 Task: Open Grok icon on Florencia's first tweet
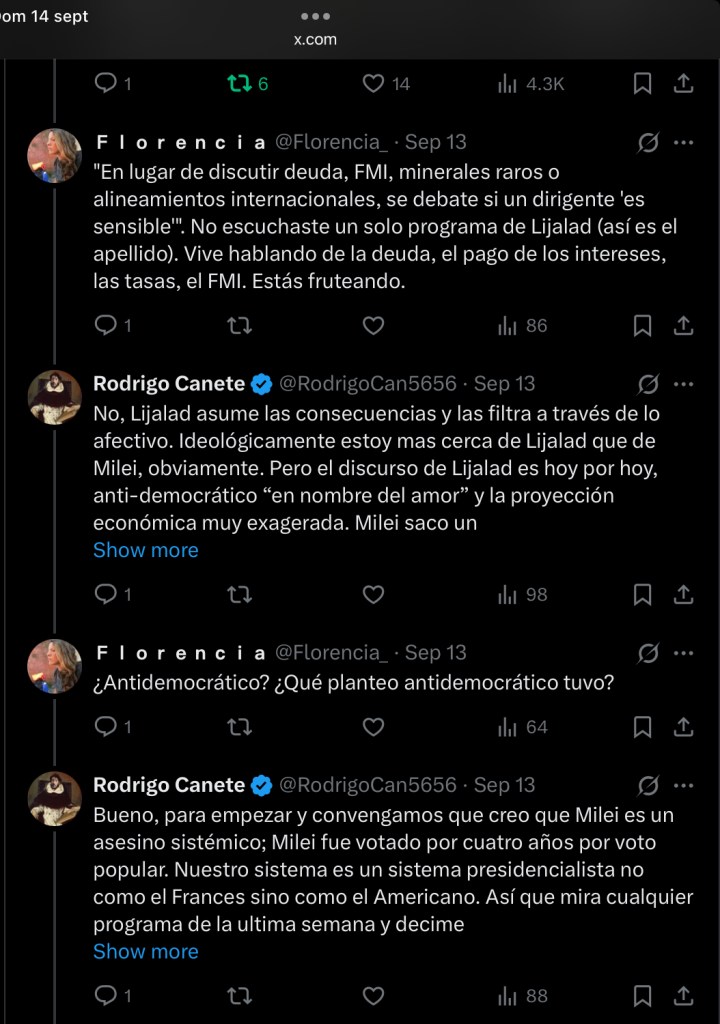(x=648, y=143)
